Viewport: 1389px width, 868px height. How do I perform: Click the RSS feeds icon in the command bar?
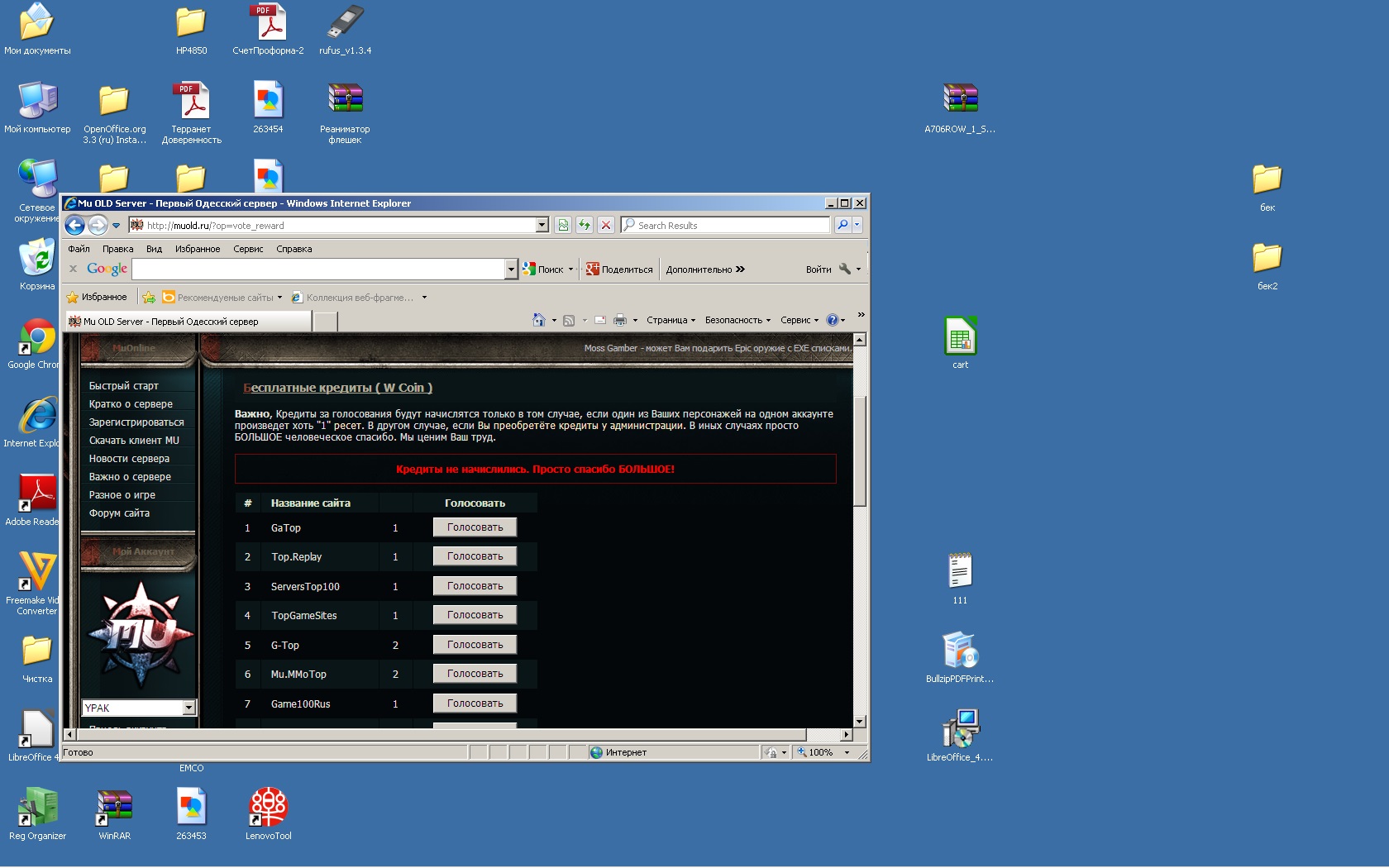[x=569, y=320]
